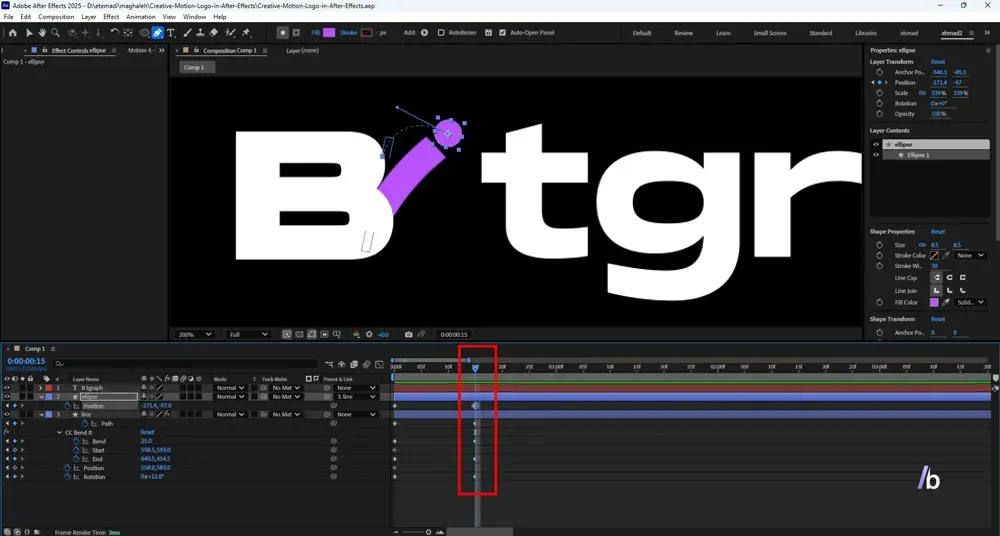Screen dimensions: 1000x536
Task: Collapse the ellipse layer twirl arrow
Action: click(42, 397)
